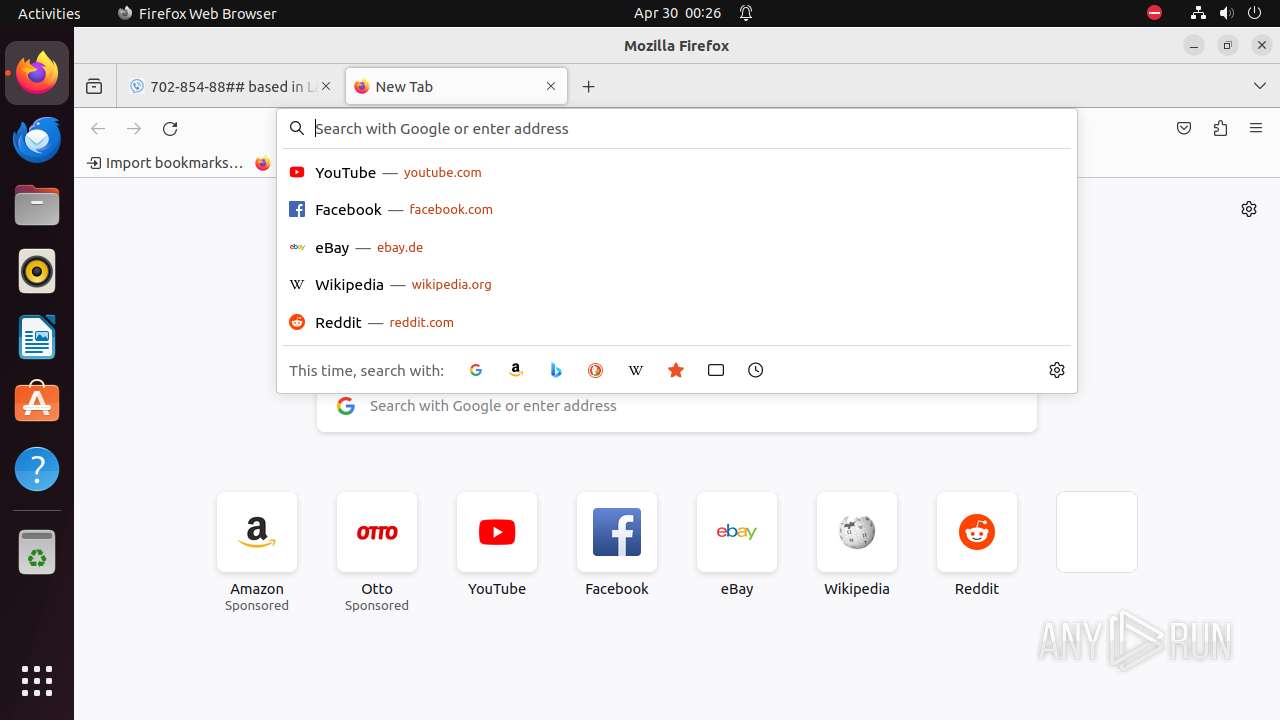Search this time with DuckDuckGo icon
The image size is (1280, 720).
click(x=596, y=370)
